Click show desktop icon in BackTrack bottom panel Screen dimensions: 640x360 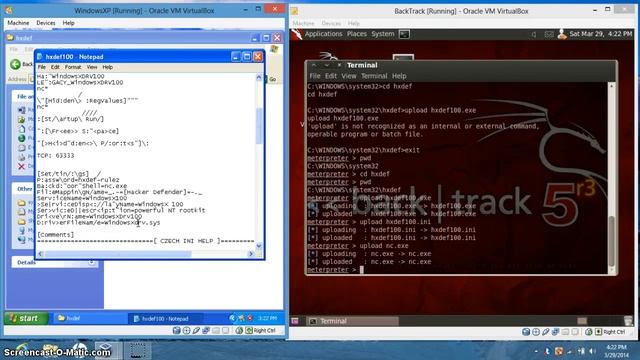tap(295, 321)
